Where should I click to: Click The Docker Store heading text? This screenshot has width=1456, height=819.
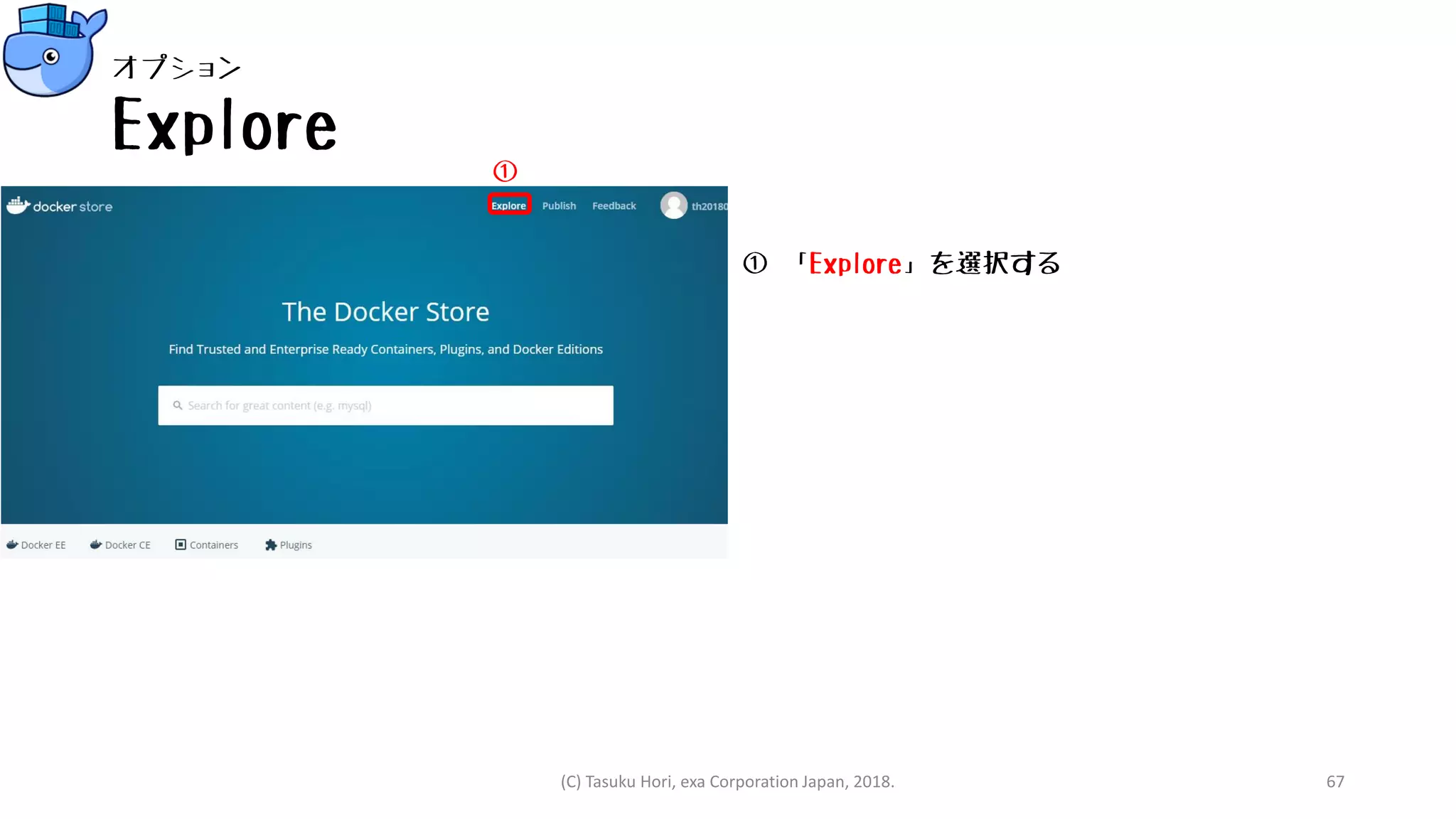385,311
